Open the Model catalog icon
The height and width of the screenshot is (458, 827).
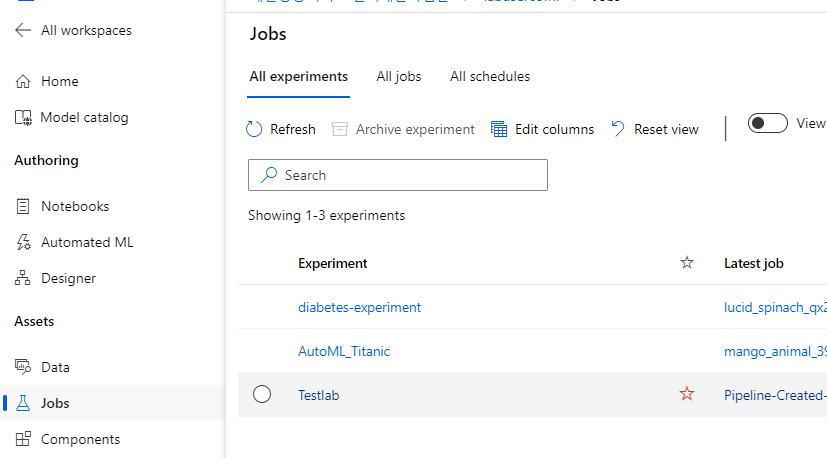coord(23,117)
